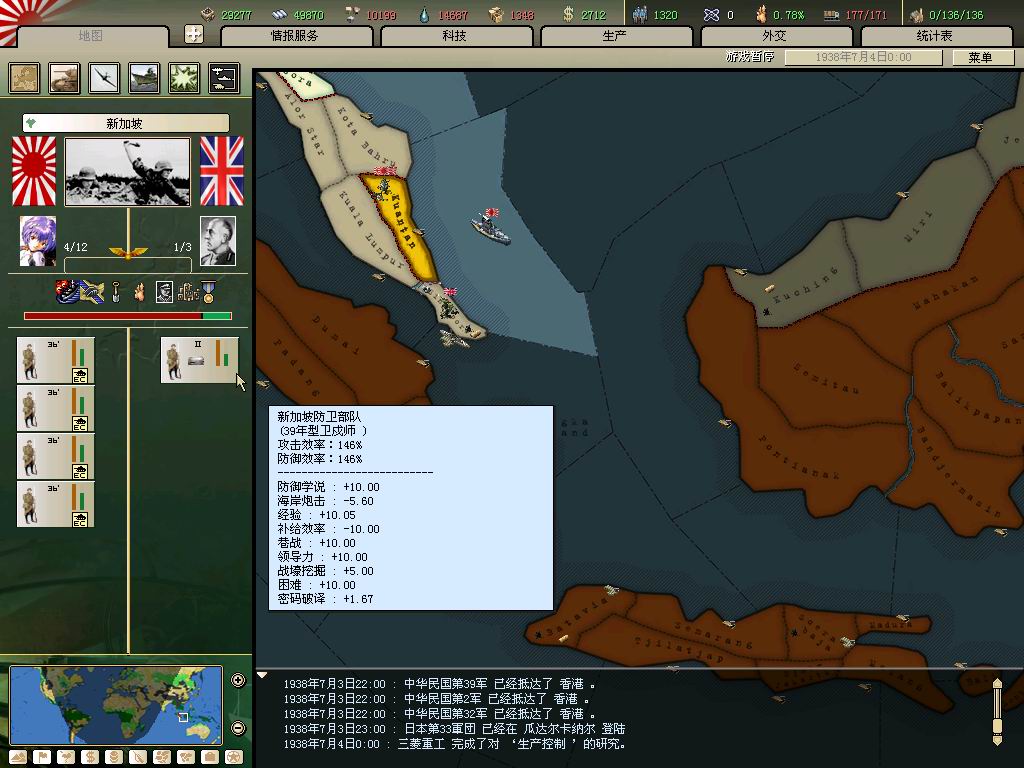
Task: Select the third Japanese division card
Action: 56,456
